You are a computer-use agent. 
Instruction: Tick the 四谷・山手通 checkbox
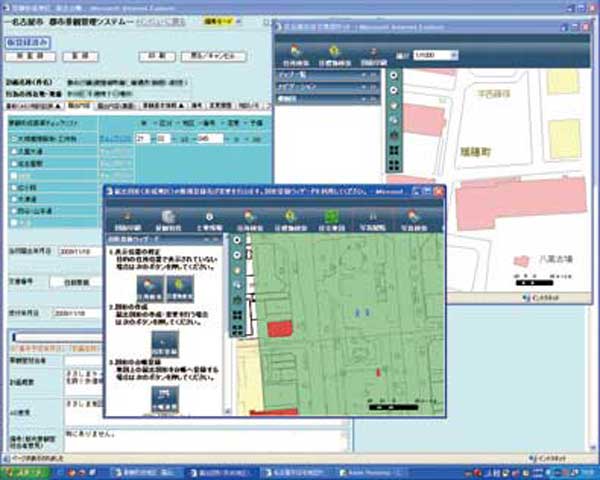[14, 211]
